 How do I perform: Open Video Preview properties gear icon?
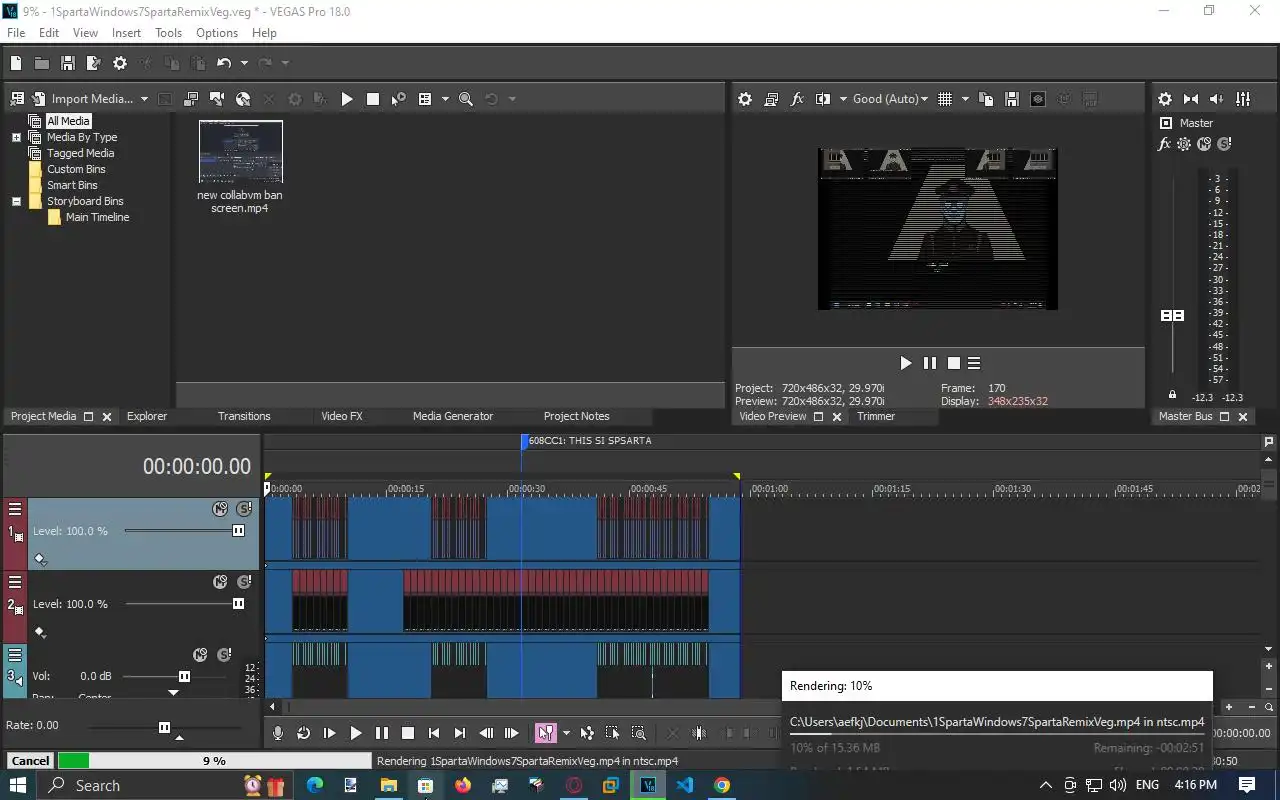coord(745,99)
